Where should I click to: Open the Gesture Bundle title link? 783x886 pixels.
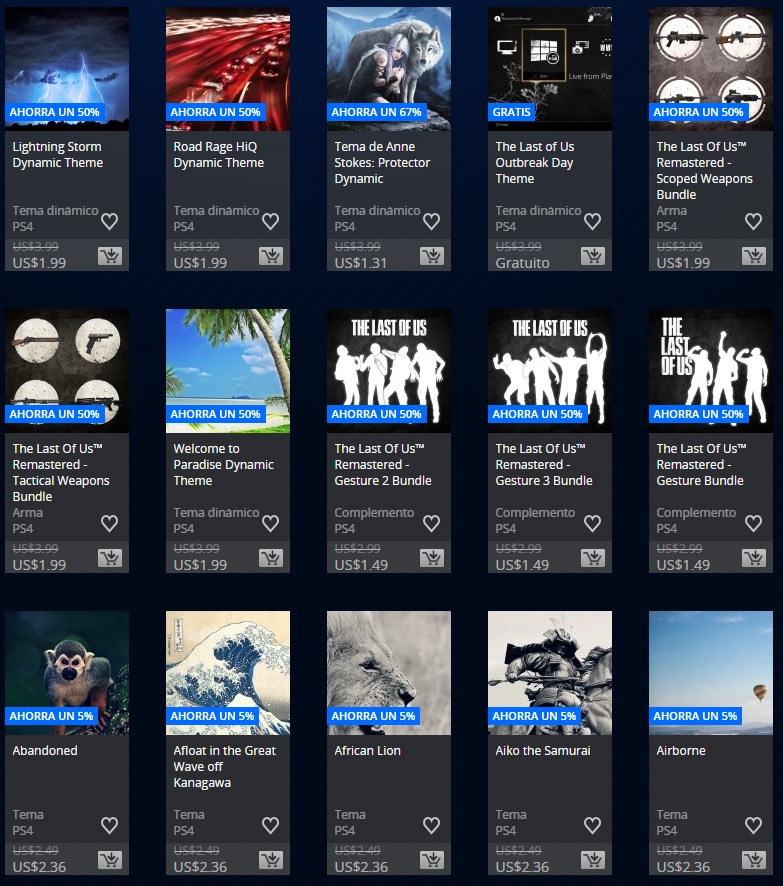tap(700, 464)
